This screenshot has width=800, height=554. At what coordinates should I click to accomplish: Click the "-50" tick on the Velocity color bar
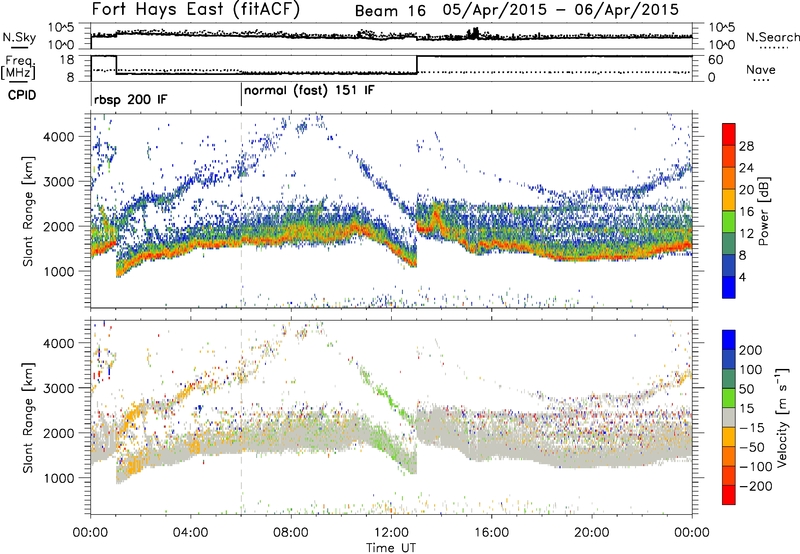click(x=752, y=447)
